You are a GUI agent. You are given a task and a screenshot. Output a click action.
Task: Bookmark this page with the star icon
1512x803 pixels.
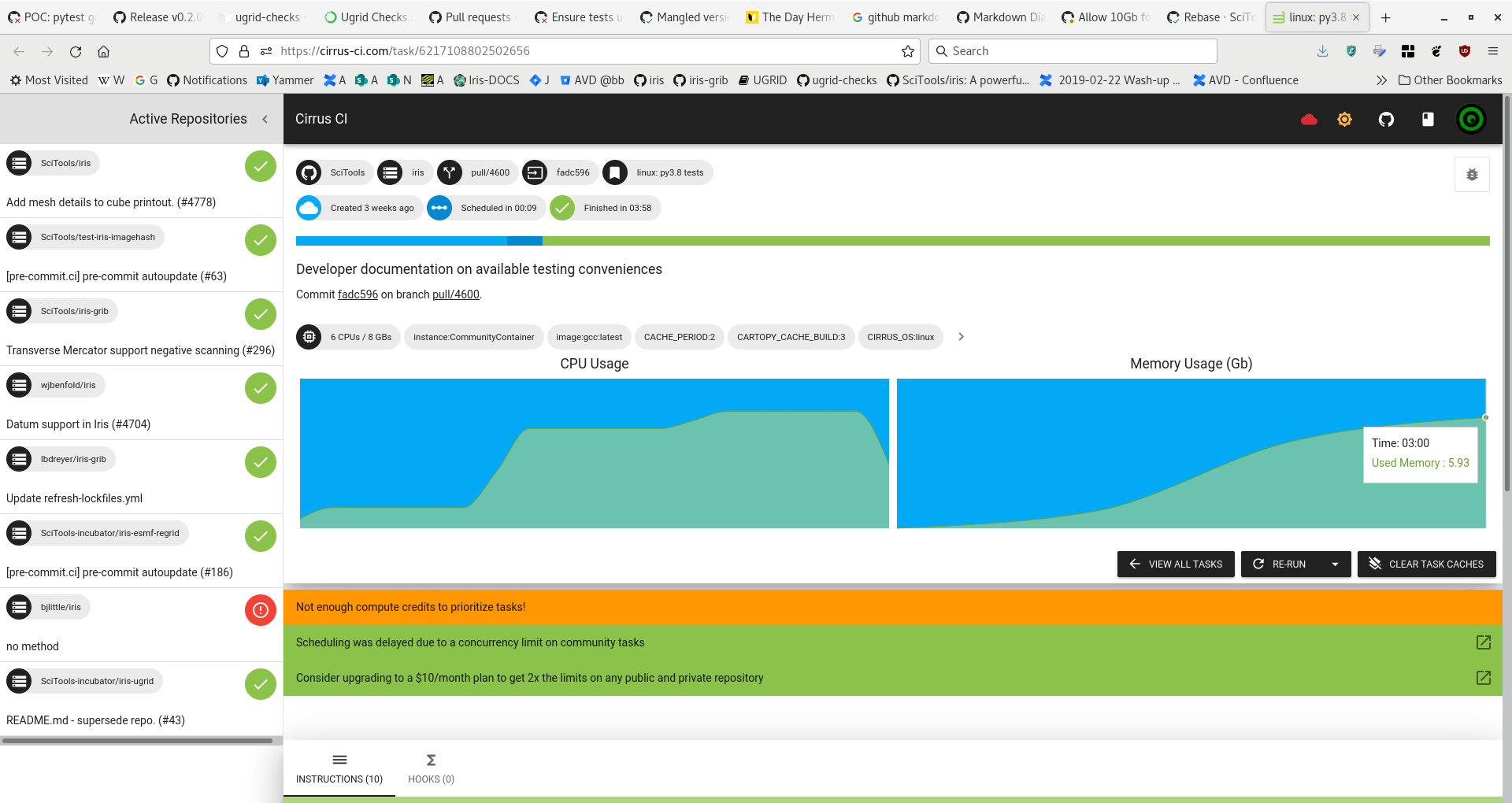[x=908, y=51]
